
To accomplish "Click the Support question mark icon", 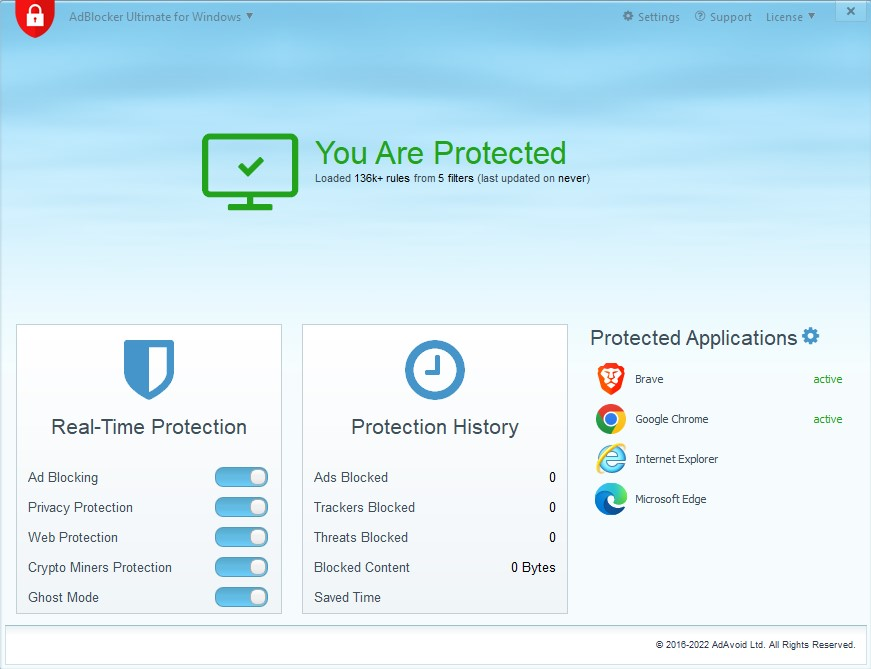I will click(700, 16).
